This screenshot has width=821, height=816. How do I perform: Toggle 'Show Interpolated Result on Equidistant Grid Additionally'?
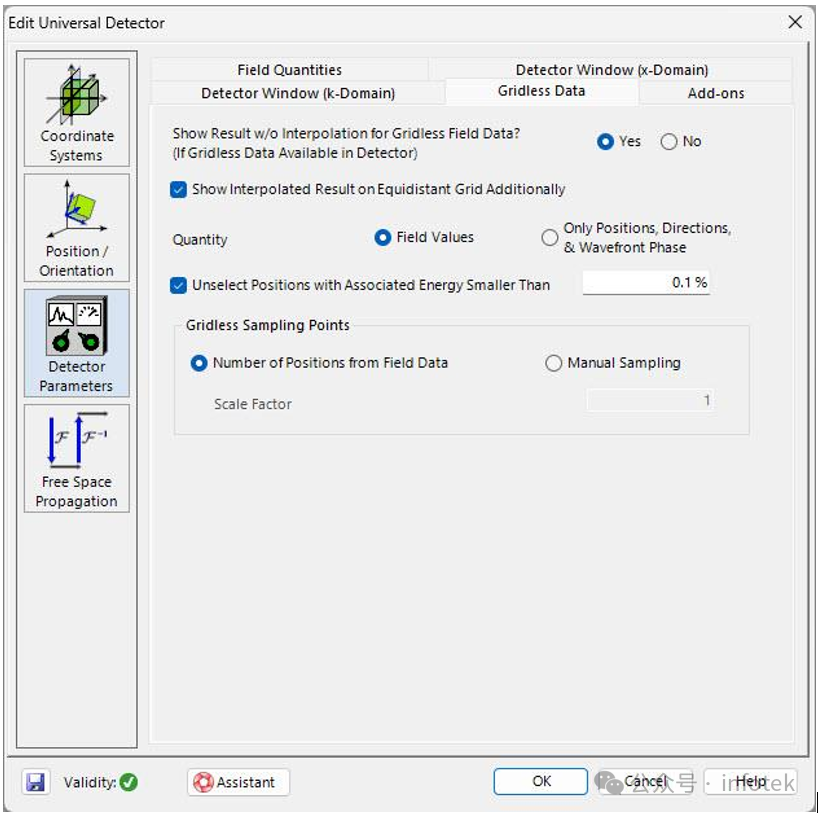click(179, 188)
